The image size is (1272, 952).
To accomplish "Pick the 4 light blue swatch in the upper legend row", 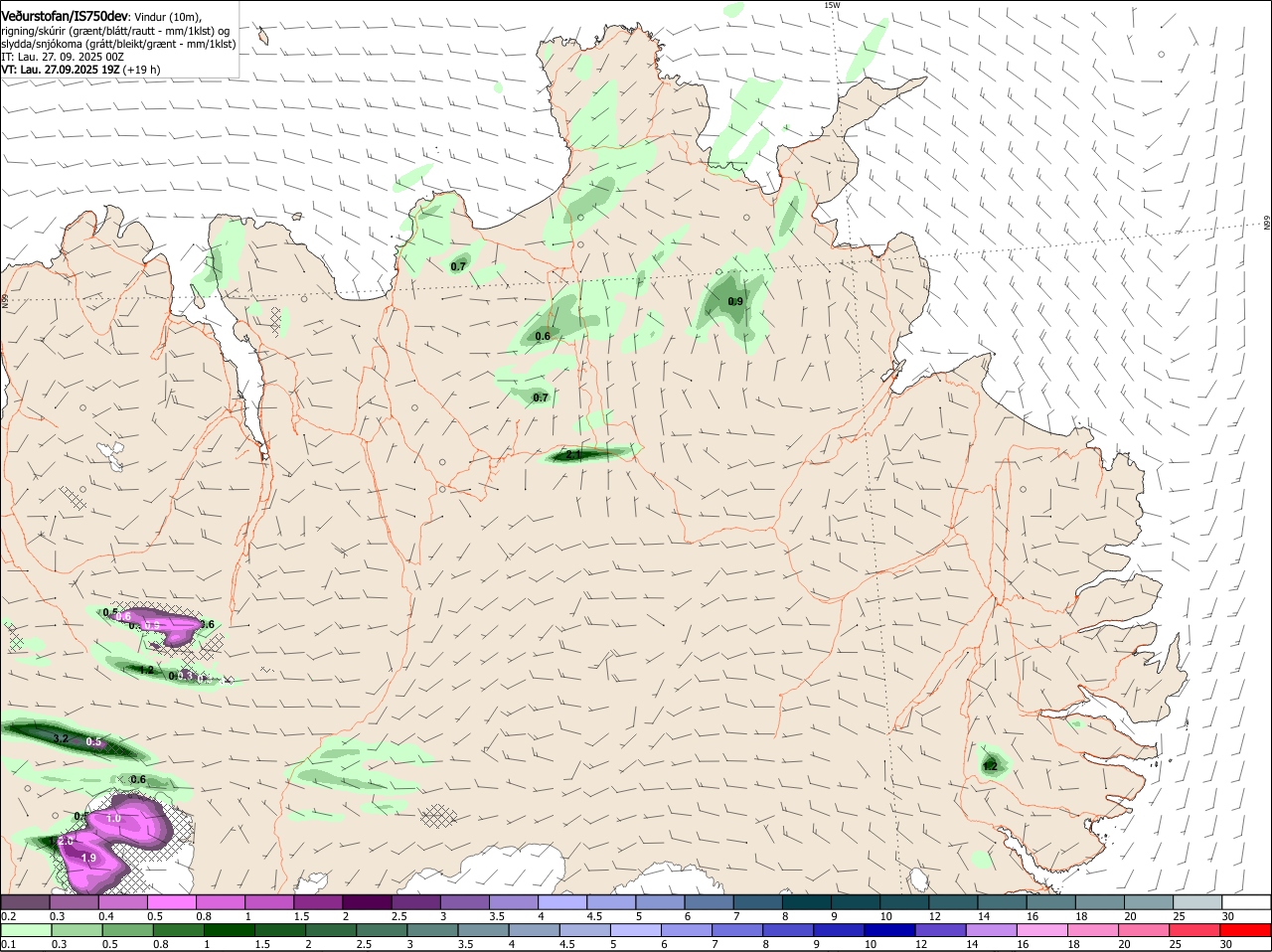I will [563, 901].
